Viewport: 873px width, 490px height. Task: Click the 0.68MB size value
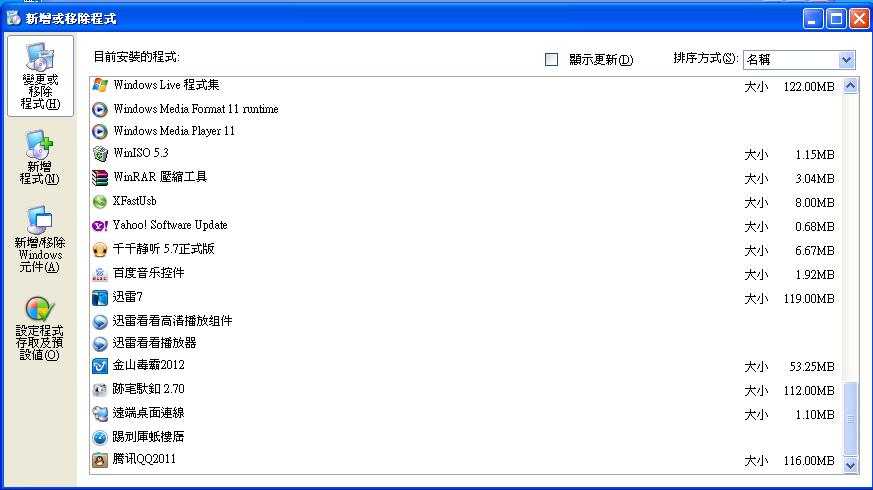tap(815, 227)
